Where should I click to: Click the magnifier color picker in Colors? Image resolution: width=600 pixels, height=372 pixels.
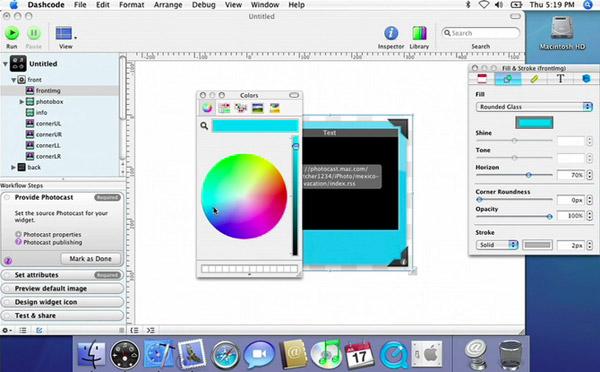coord(204,126)
